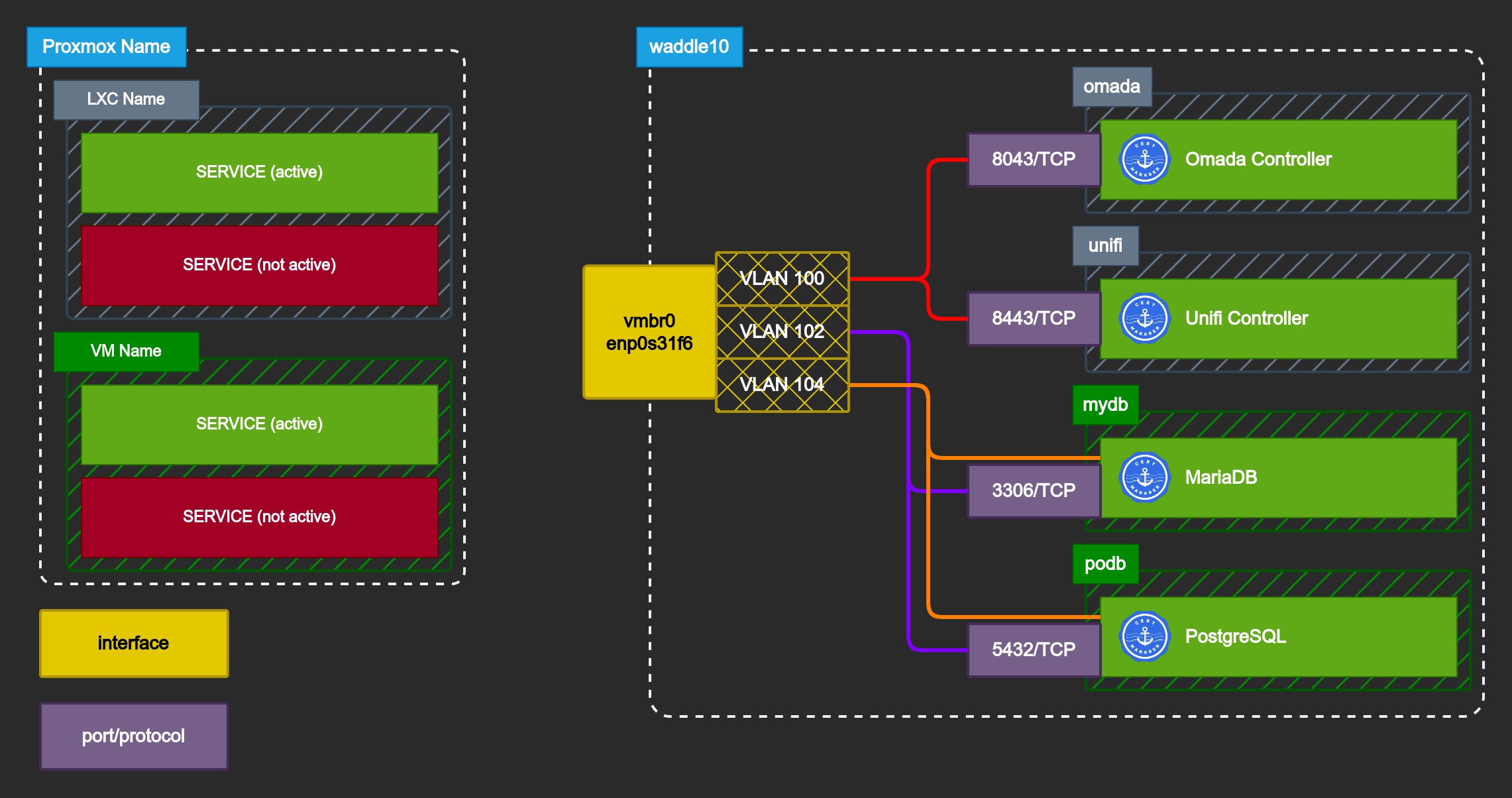Click the PostgreSQL service text
1512x798 pixels.
(1236, 636)
